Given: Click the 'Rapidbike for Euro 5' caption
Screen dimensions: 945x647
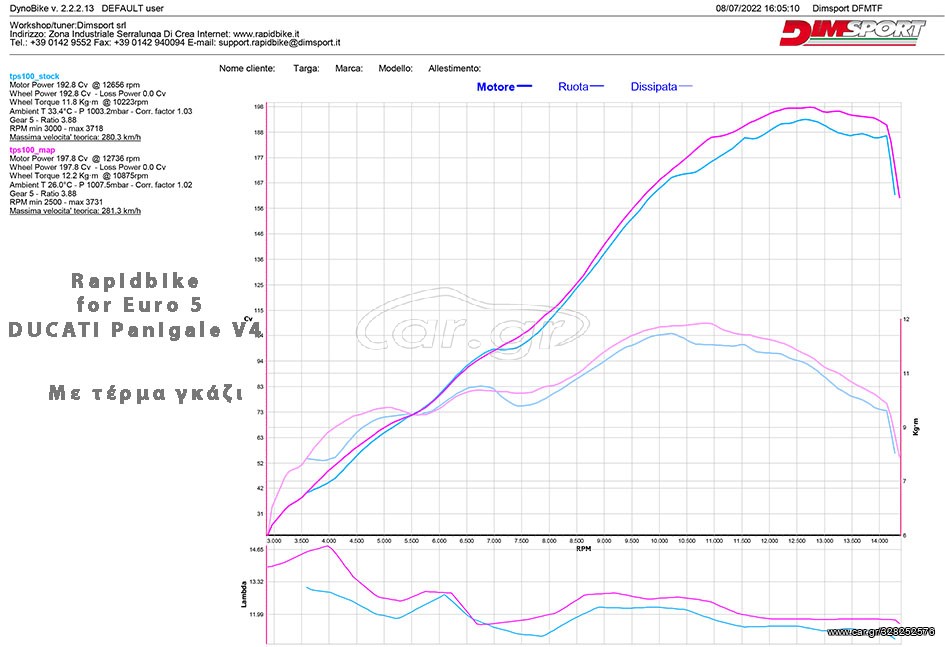Looking at the screenshot, I should [138, 293].
